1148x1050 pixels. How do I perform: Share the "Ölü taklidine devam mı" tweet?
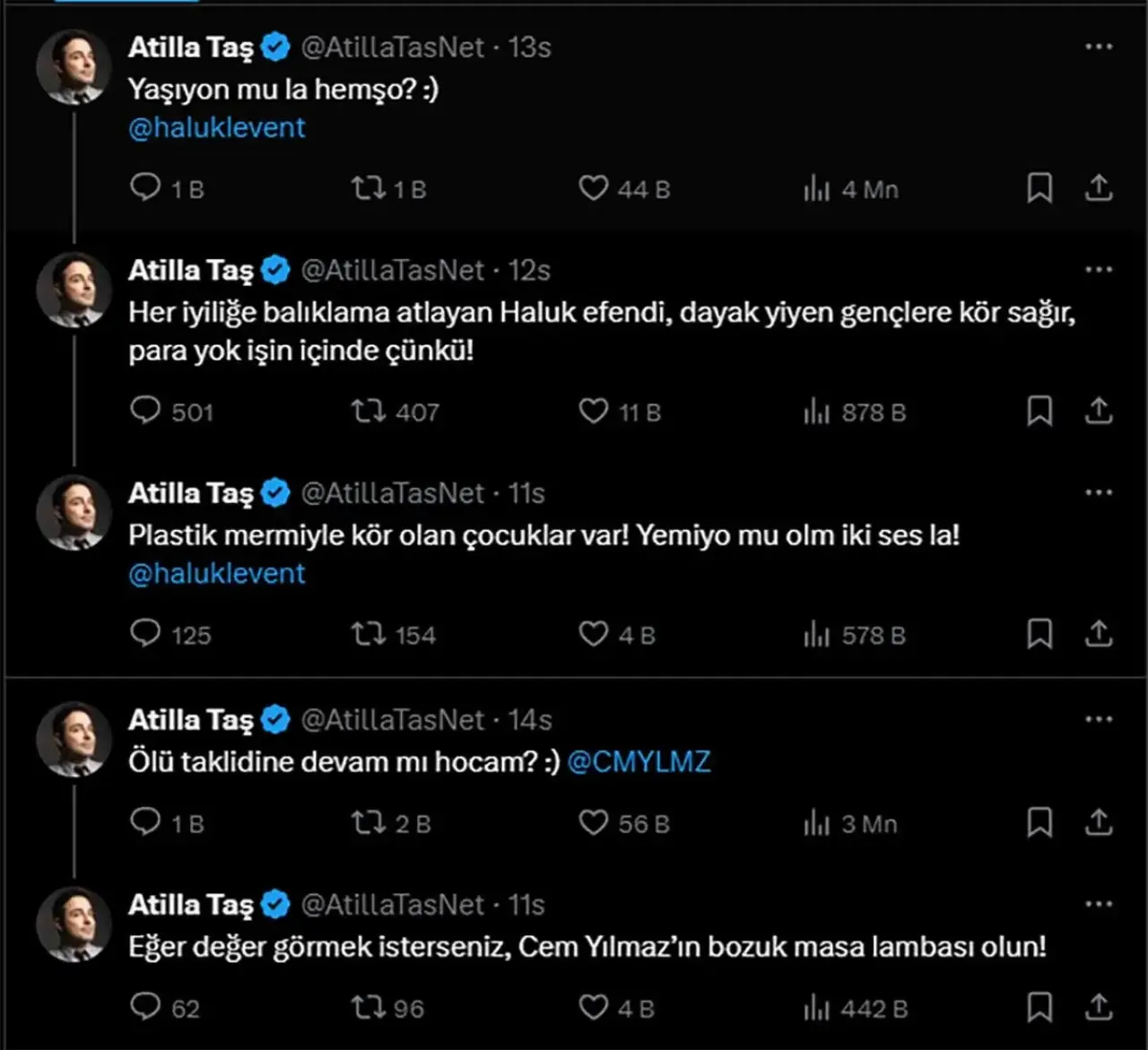(1098, 822)
